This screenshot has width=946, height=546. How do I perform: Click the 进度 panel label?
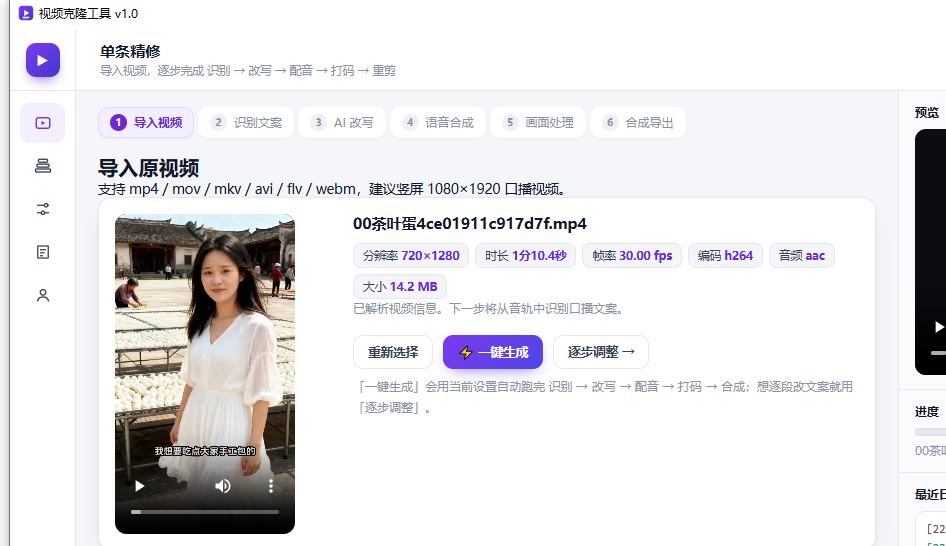click(x=927, y=412)
